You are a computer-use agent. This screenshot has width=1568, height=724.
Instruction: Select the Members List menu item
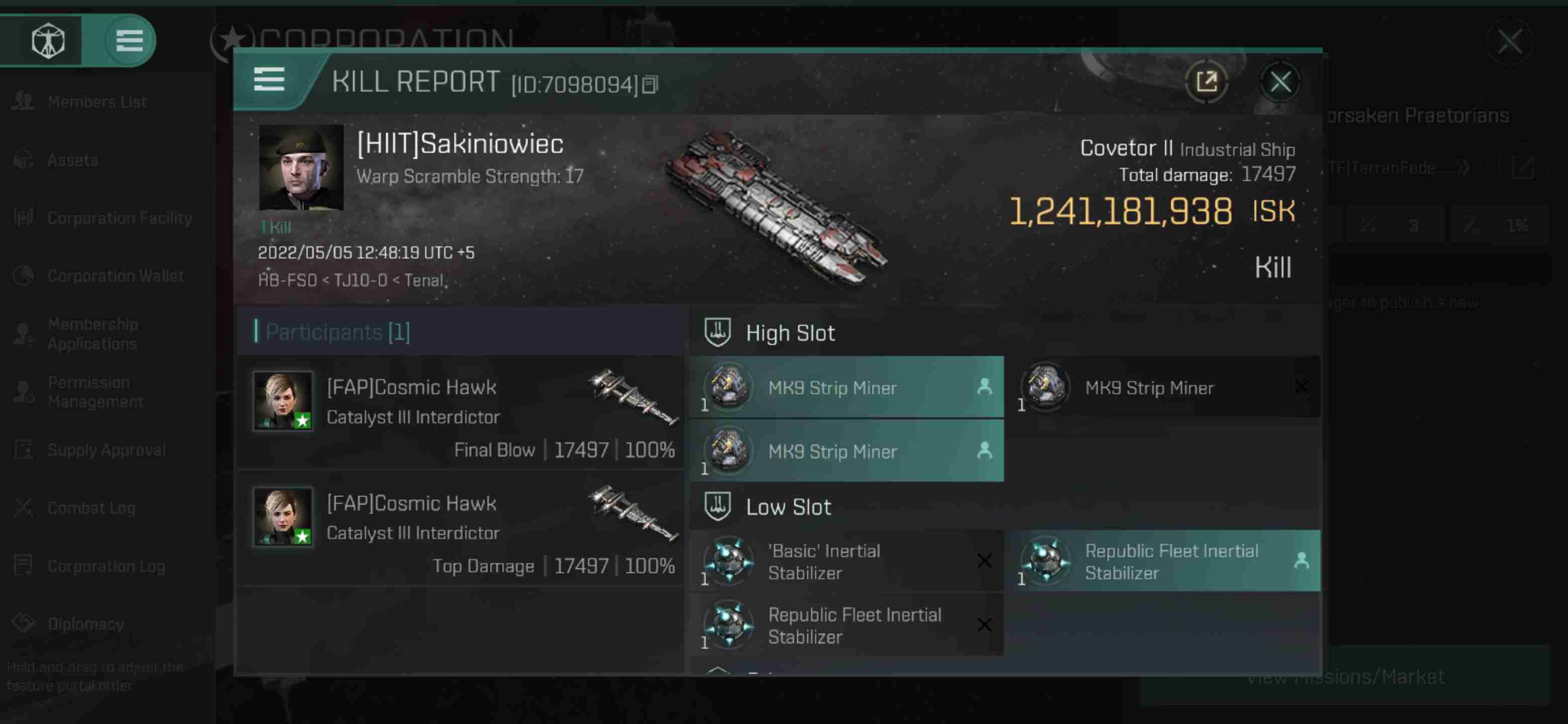point(97,100)
